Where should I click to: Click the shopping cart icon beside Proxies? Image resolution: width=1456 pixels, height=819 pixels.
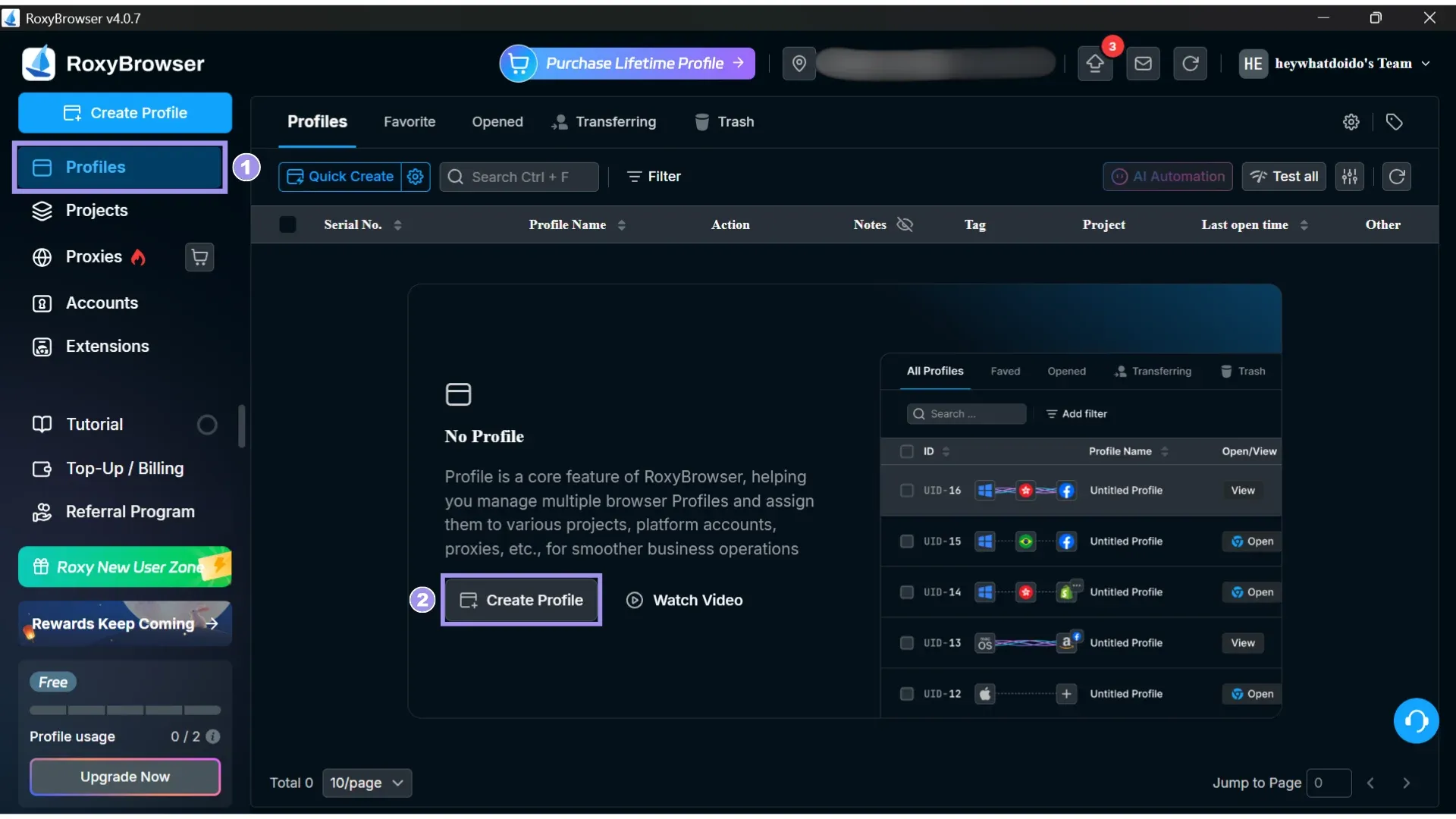click(199, 257)
